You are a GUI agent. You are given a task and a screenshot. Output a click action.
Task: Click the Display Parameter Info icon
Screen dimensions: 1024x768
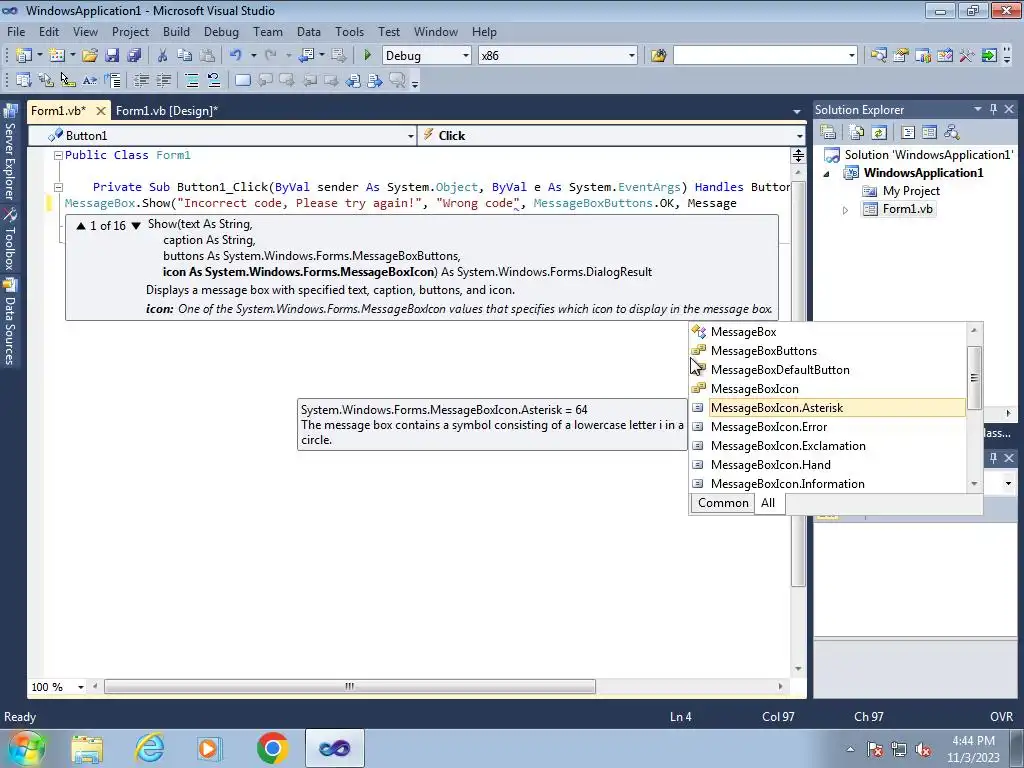[x=46, y=80]
